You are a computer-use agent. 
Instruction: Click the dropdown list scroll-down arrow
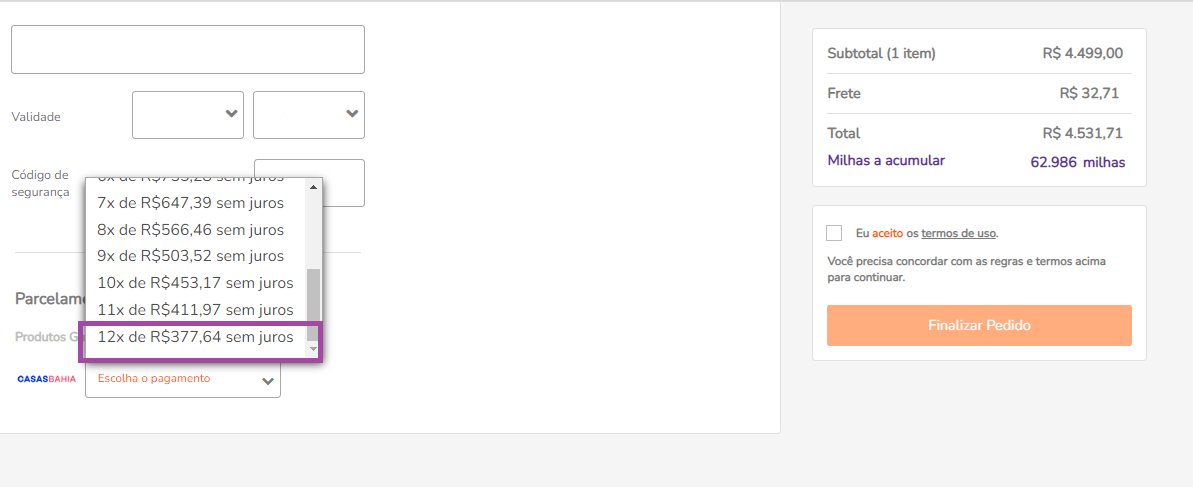(313, 349)
